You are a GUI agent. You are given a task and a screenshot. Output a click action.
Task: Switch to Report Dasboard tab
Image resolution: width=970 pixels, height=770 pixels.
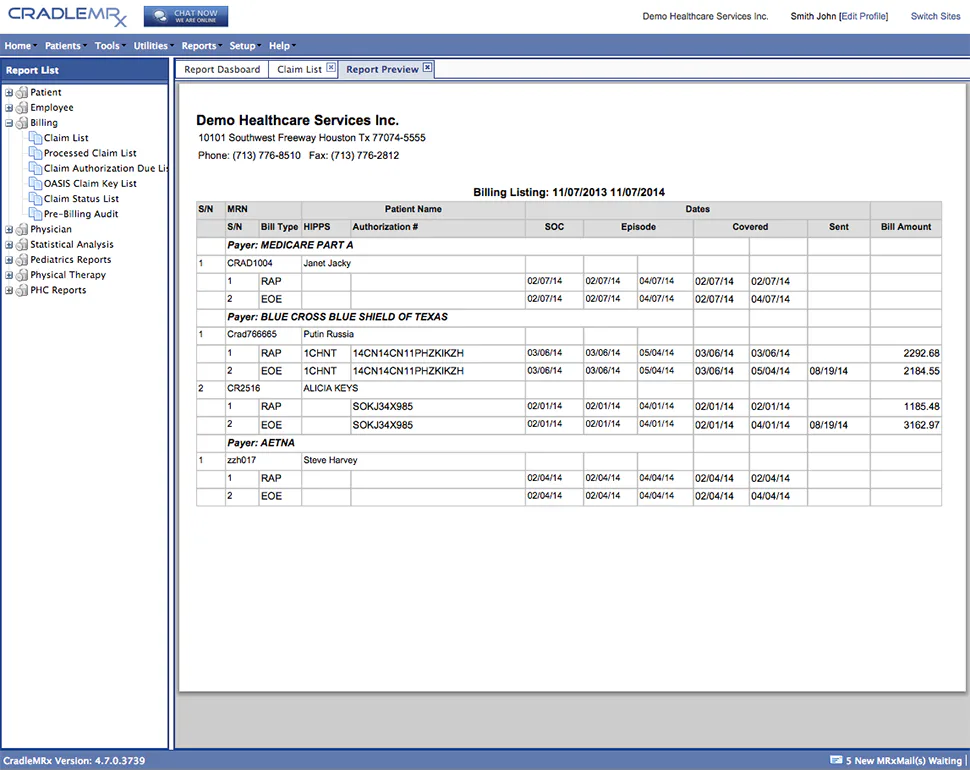click(222, 69)
